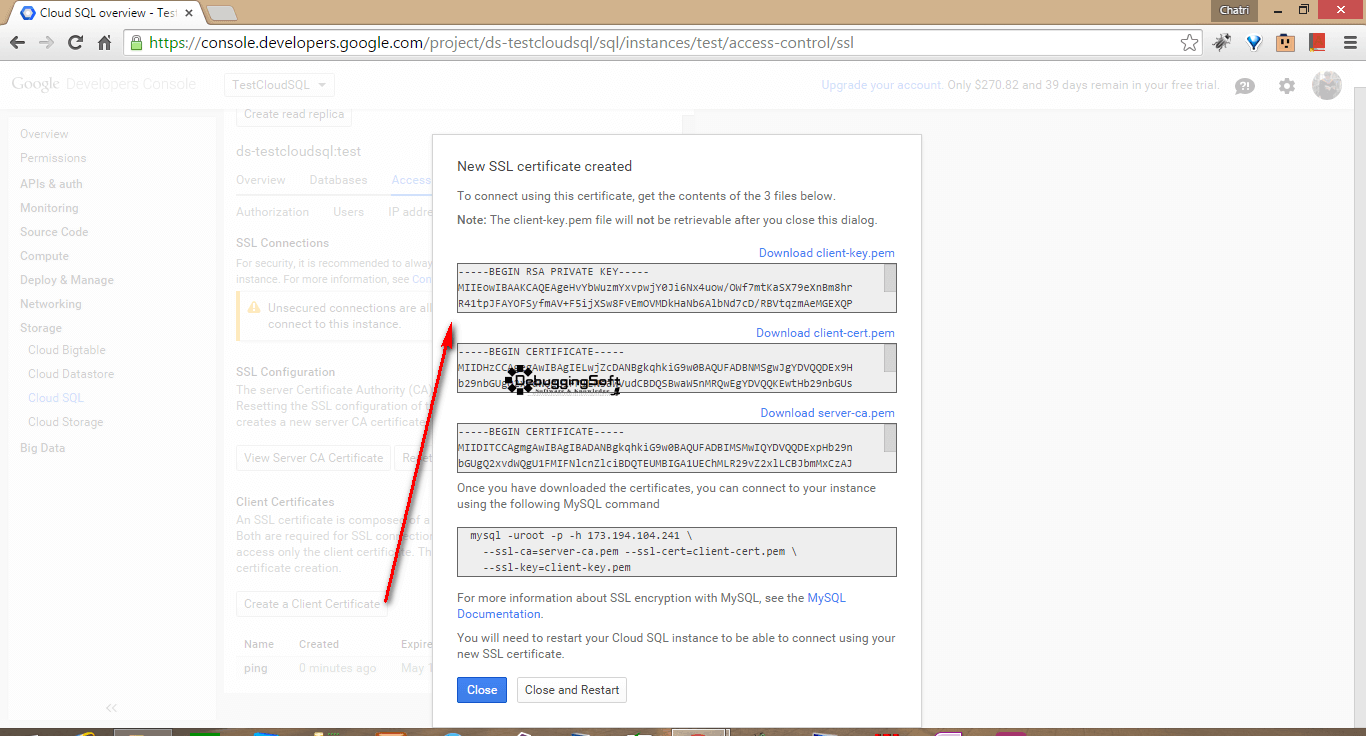Open the MySQL Documentation link
Viewport: 1366px width, 736px height.
click(652, 606)
